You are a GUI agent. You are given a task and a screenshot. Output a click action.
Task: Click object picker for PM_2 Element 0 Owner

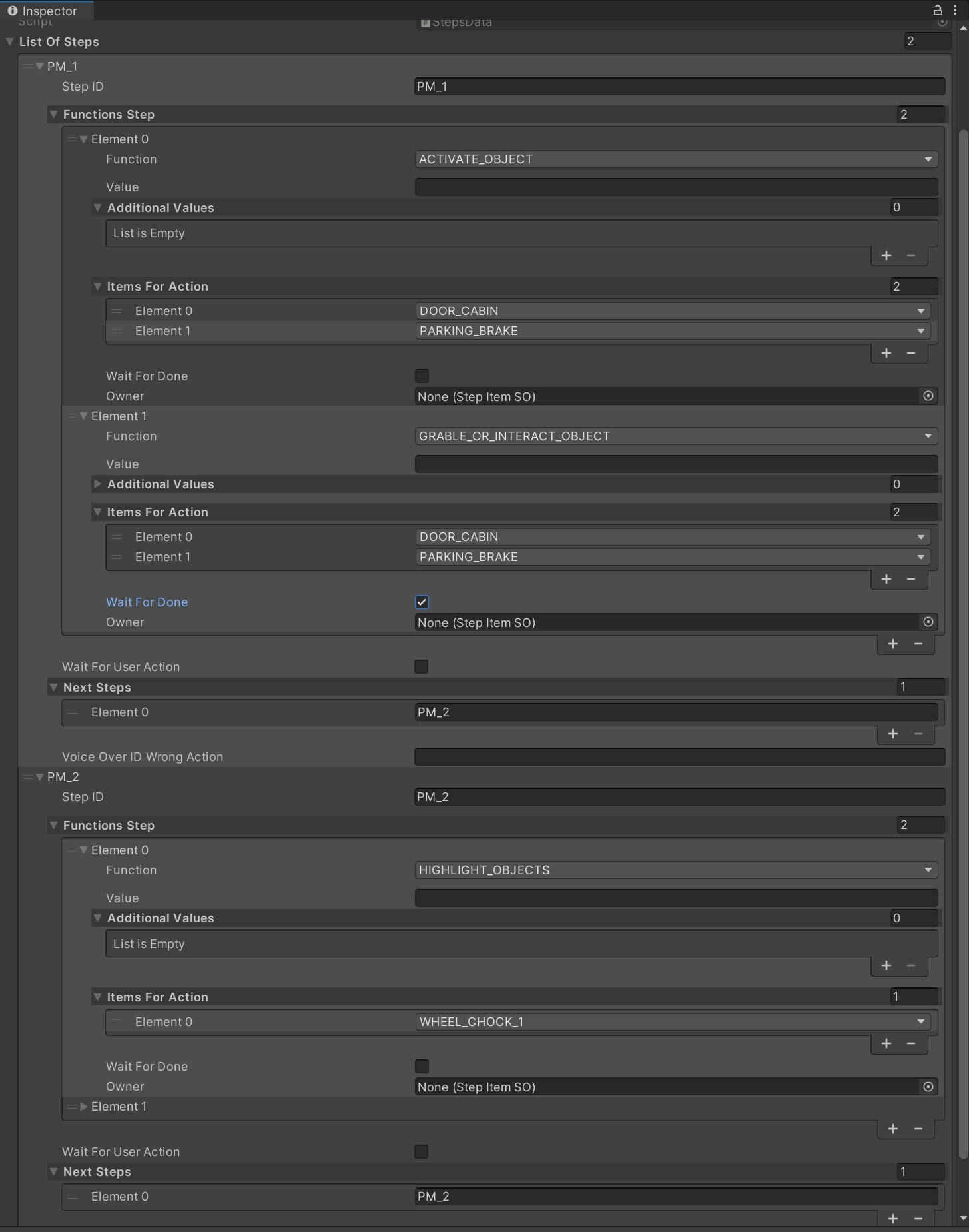pos(928,1087)
